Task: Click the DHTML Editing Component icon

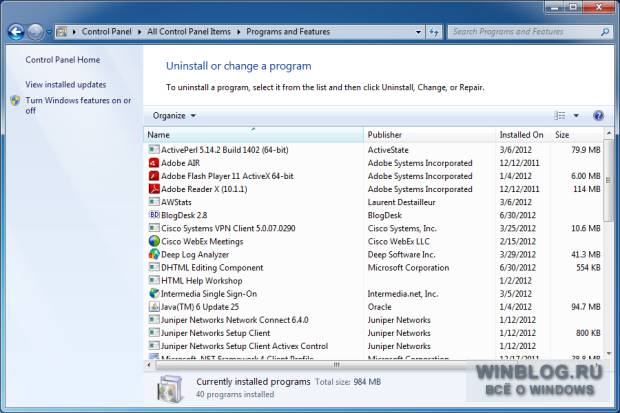Action: point(154,267)
